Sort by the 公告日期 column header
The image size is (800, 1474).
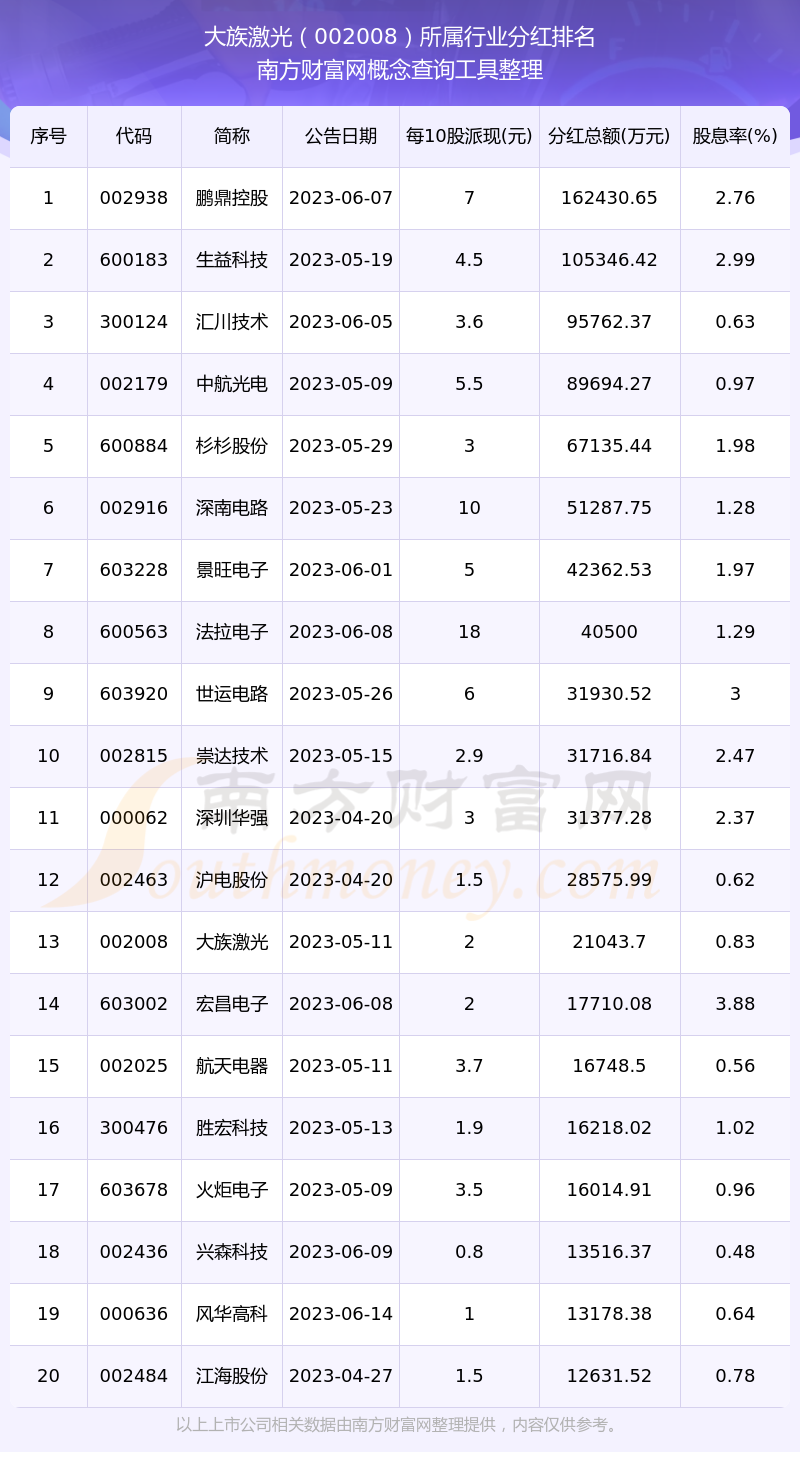point(341,136)
